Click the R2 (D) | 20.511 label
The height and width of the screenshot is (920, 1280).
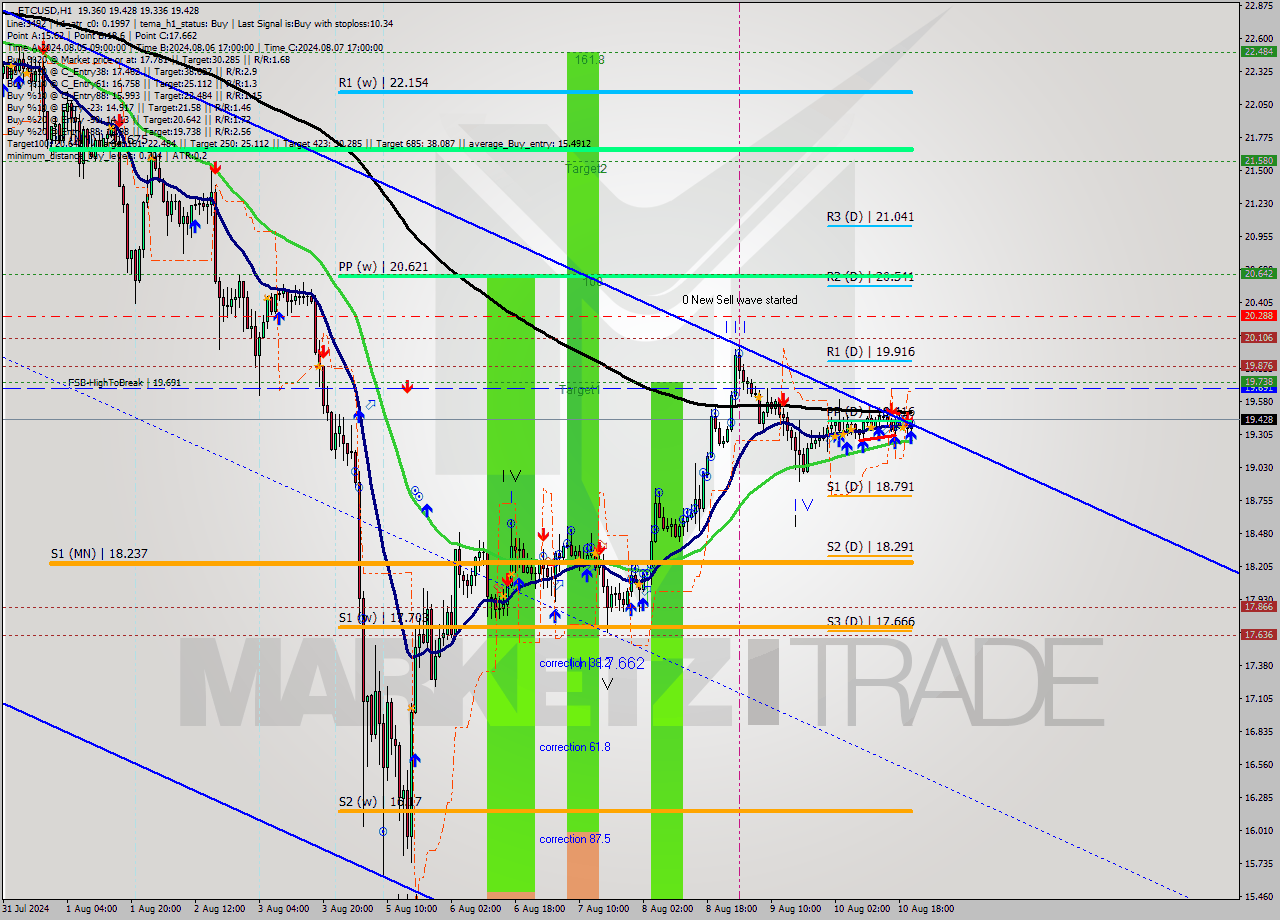870,276
